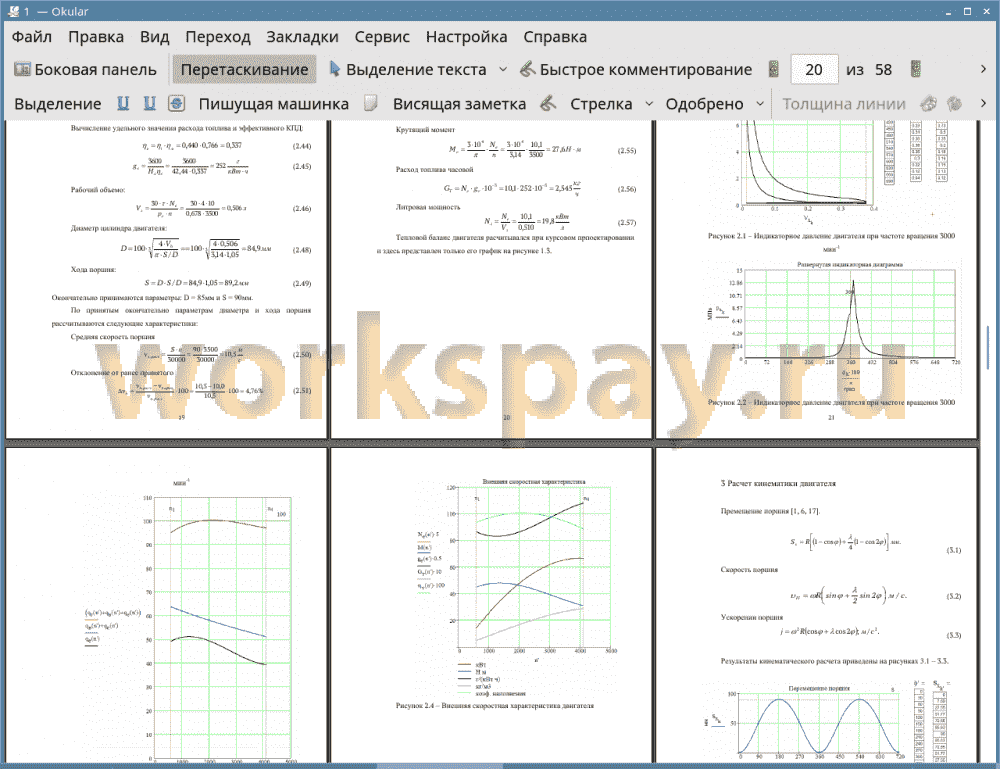The image size is (1000, 769).
Task: Open the Стрелка dropdown arrow
Action: point(649,104)
